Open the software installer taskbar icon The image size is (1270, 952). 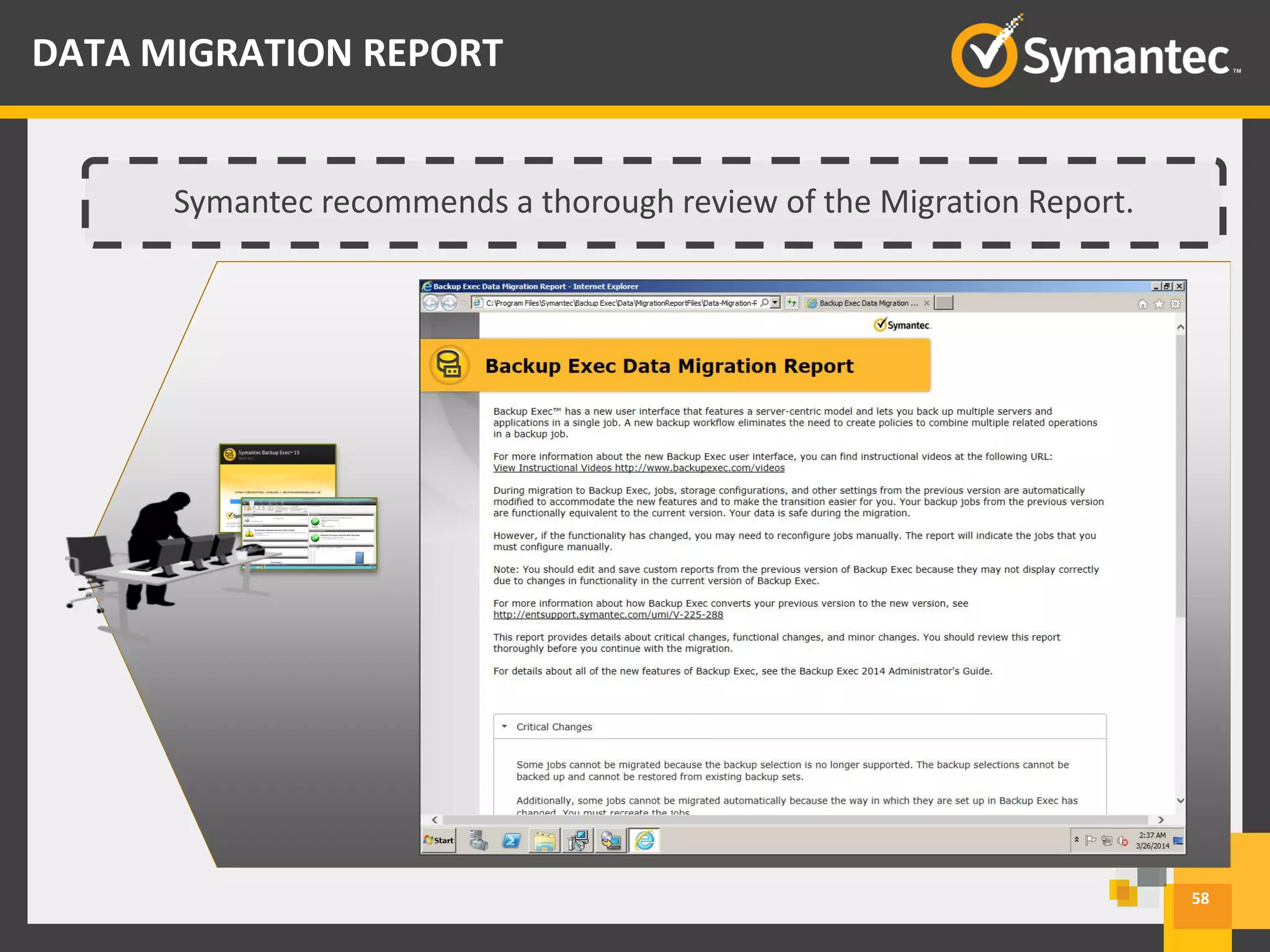point(578,841)
